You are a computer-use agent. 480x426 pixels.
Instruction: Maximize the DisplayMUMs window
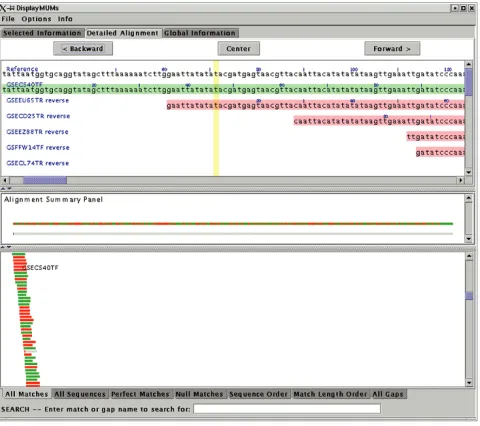(463, 8)
